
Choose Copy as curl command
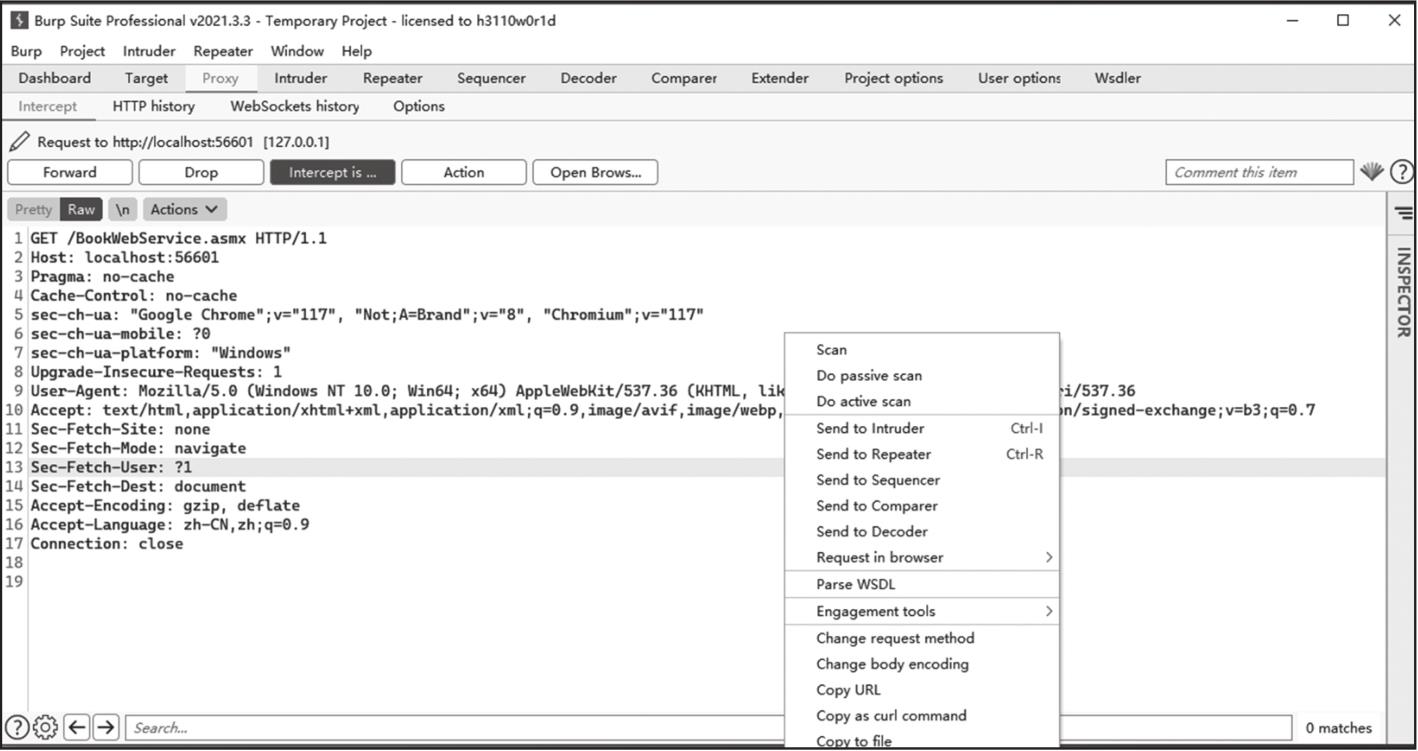(921, 716)
